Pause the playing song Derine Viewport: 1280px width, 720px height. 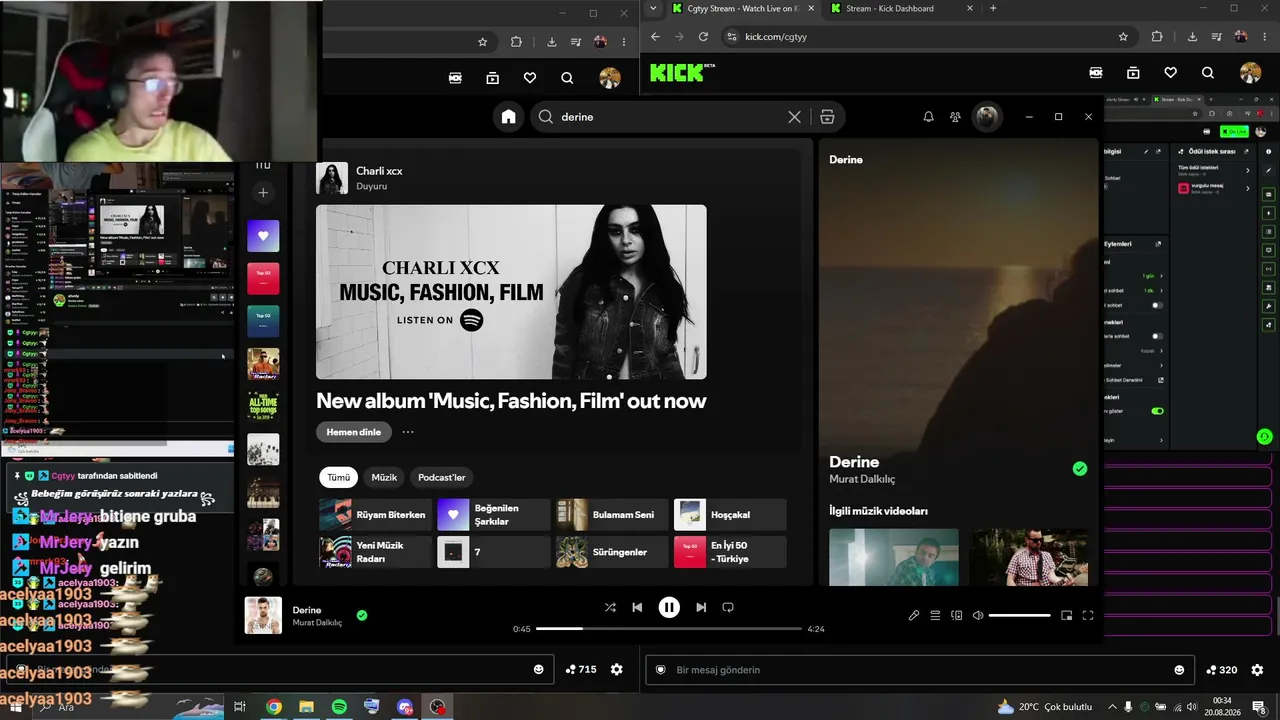pyautogui.click(x=669, y=607)
